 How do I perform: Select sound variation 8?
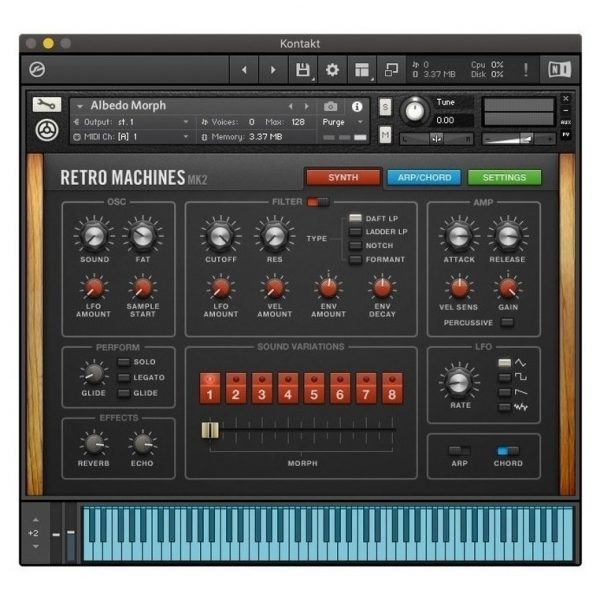click(x=392, y=388)
